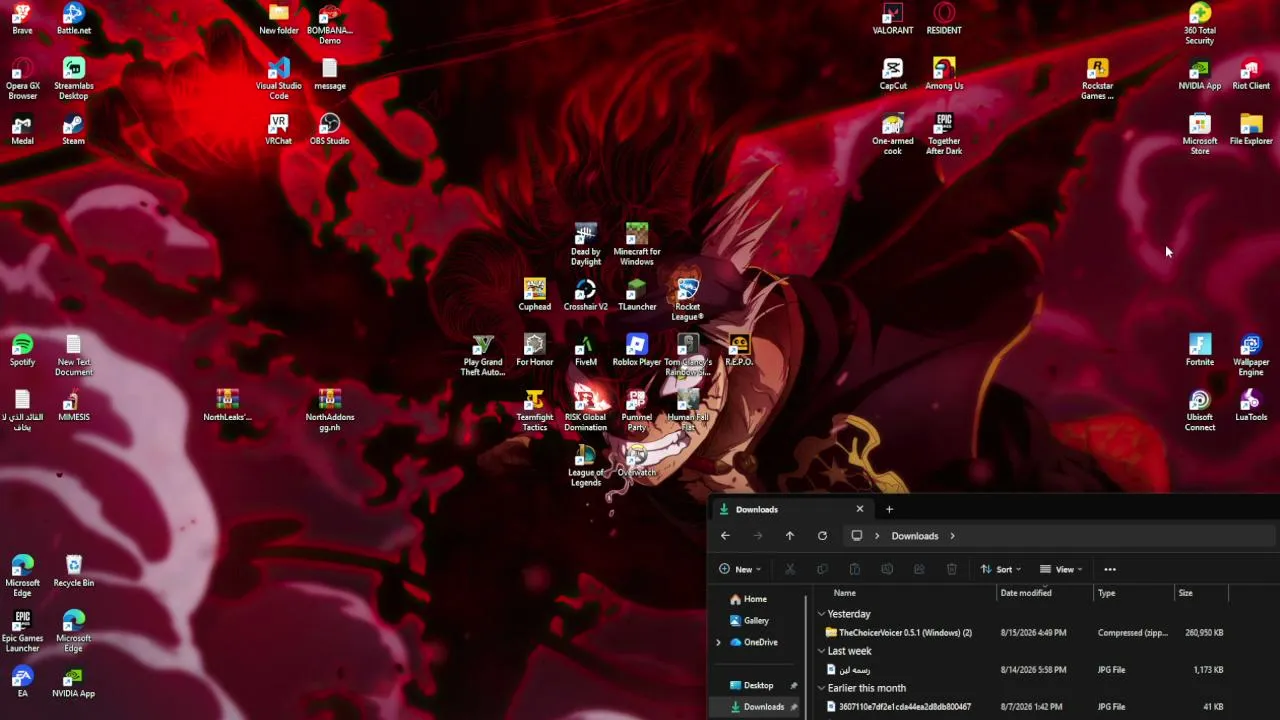Select Dead by Daylight shortcut
The width and height of the screenshot is (1280, 720).
(586, 244)
